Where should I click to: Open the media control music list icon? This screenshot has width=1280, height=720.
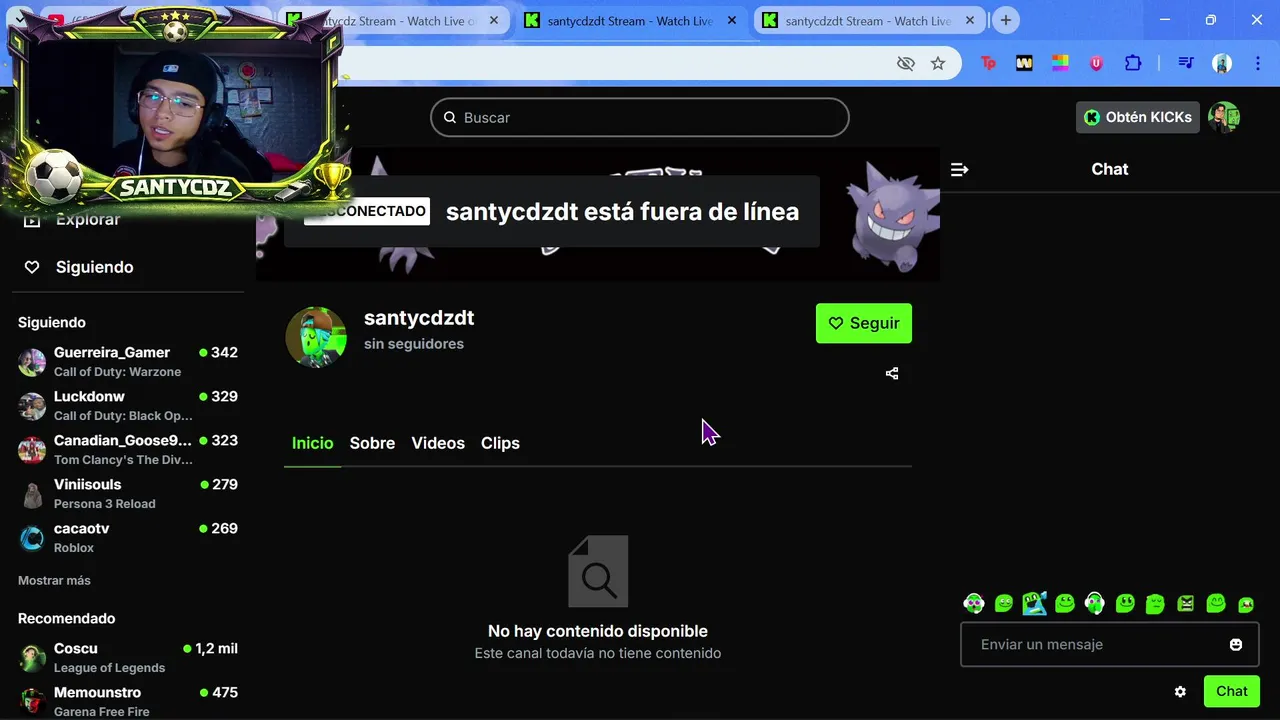click(x=1186, y=63)
